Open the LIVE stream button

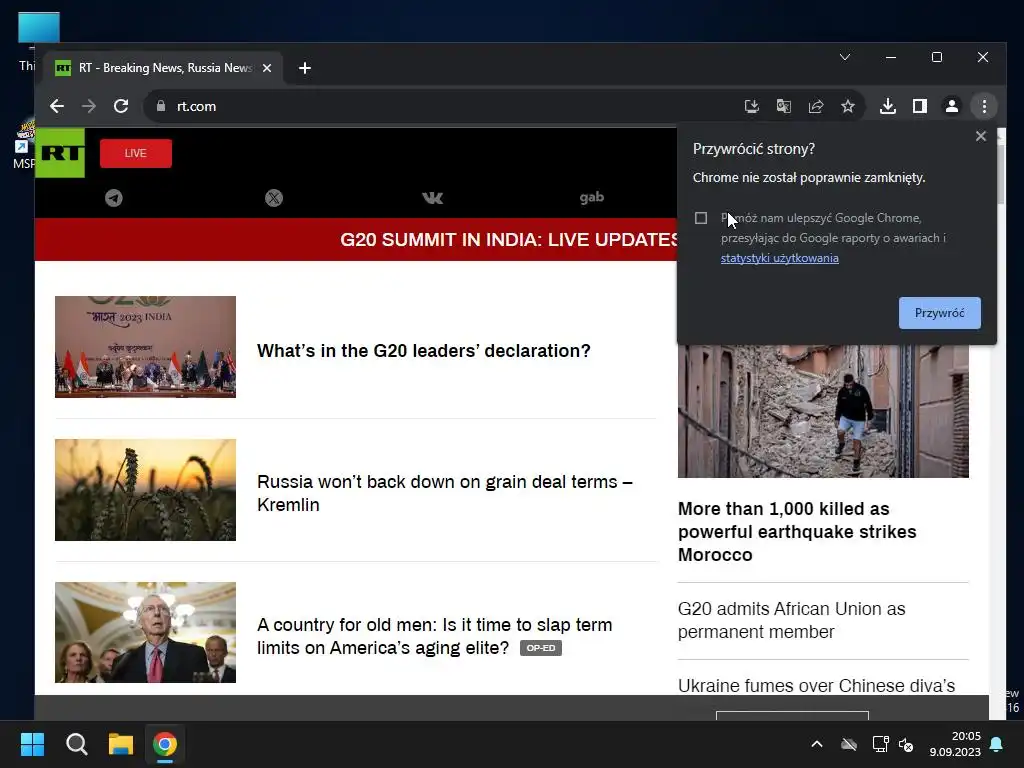(x=136, y=153)
